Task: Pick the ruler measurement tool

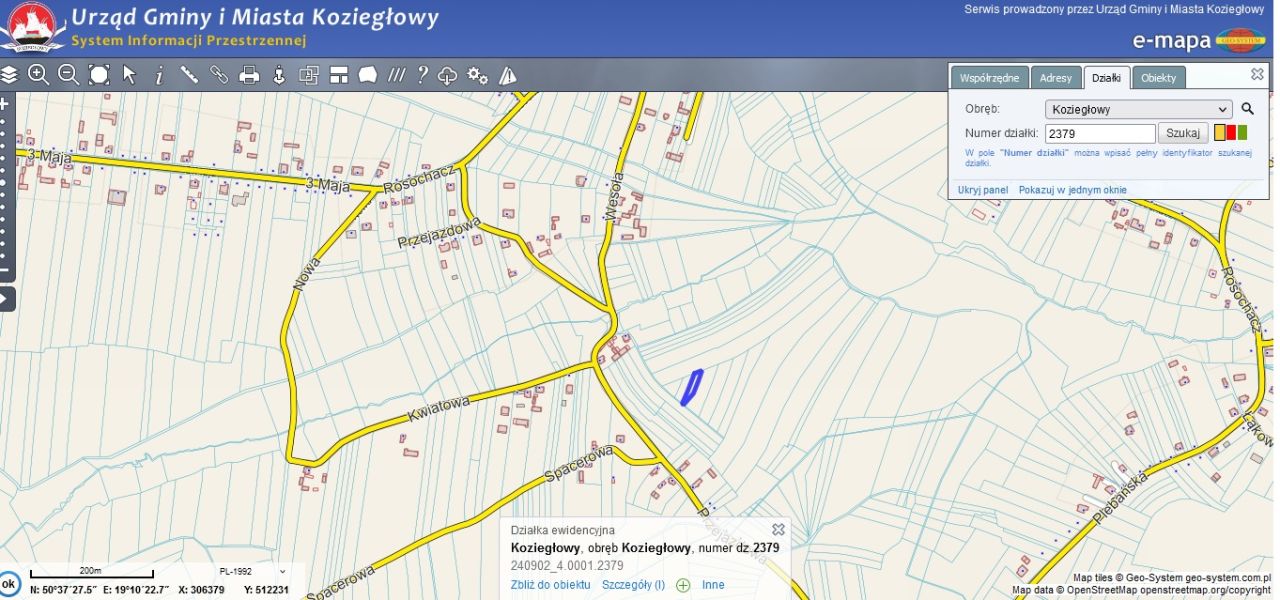Action: point(189,75)
